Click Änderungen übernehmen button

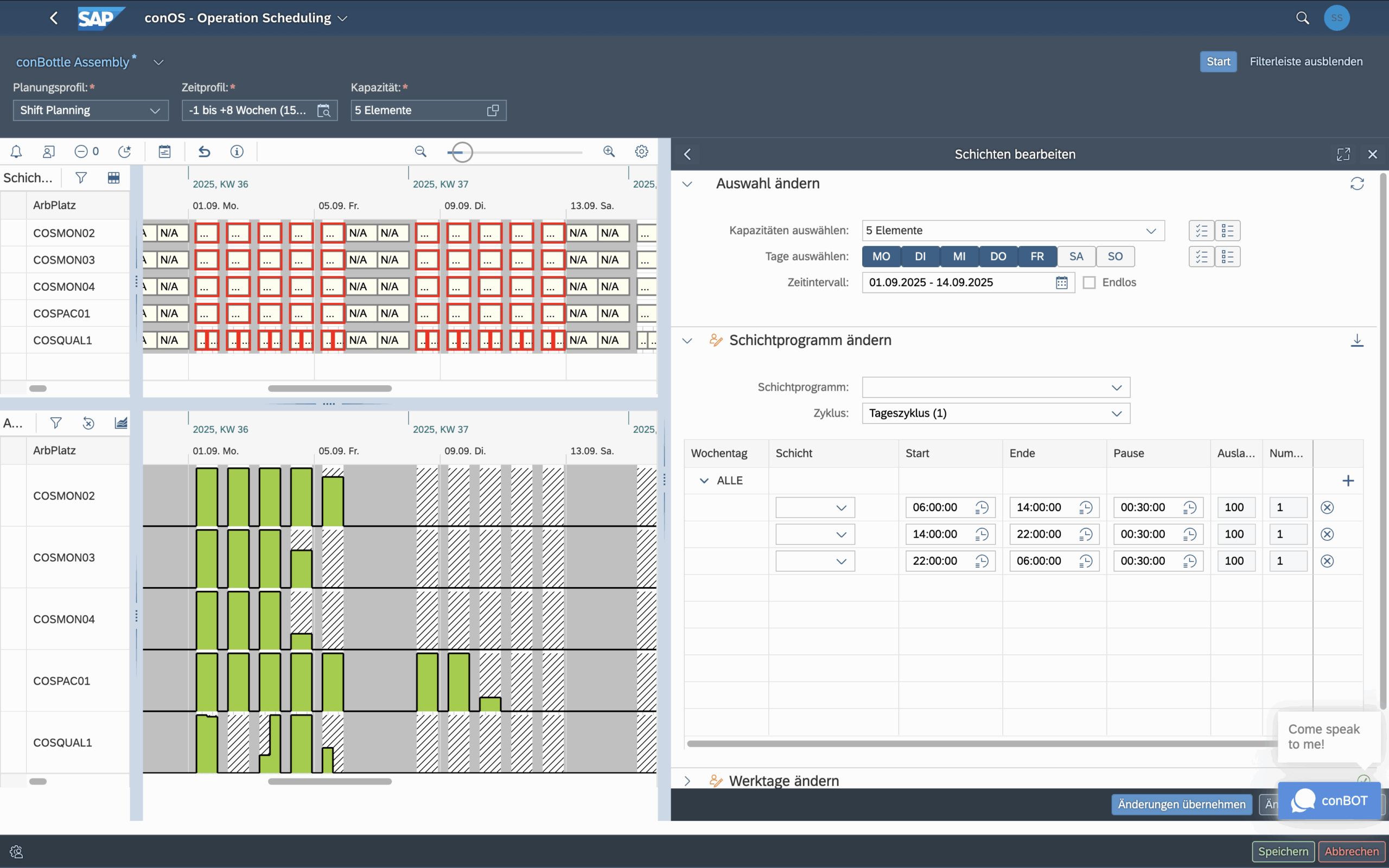(1181, 805)
